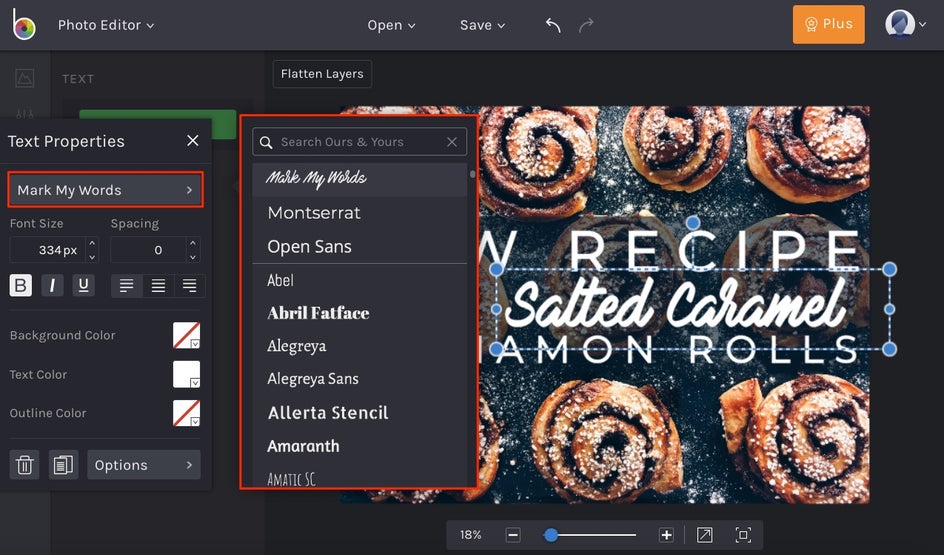The height and width of the screenshot is (555, 944).
Task: Click the RECIPE text on canvas
Action: 715,250
